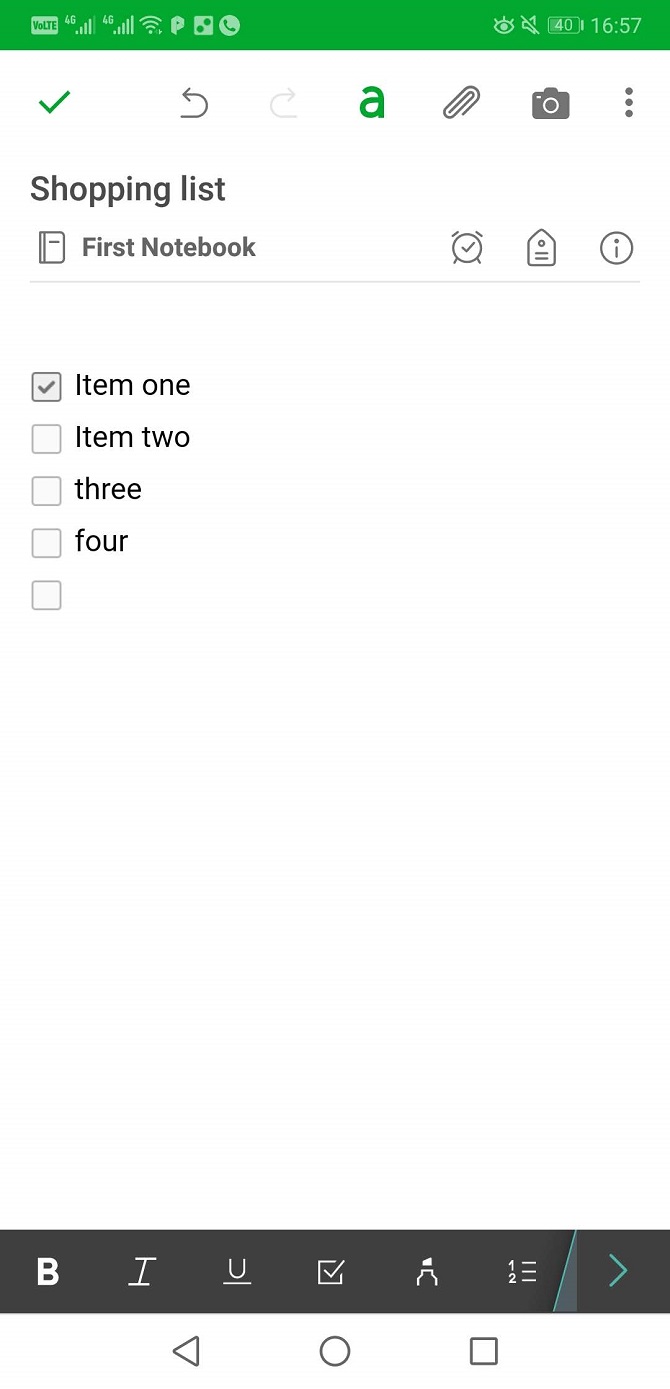Insert a checkbox from the formatting toolbar
670x1389 pixels.
(331, 1272)
